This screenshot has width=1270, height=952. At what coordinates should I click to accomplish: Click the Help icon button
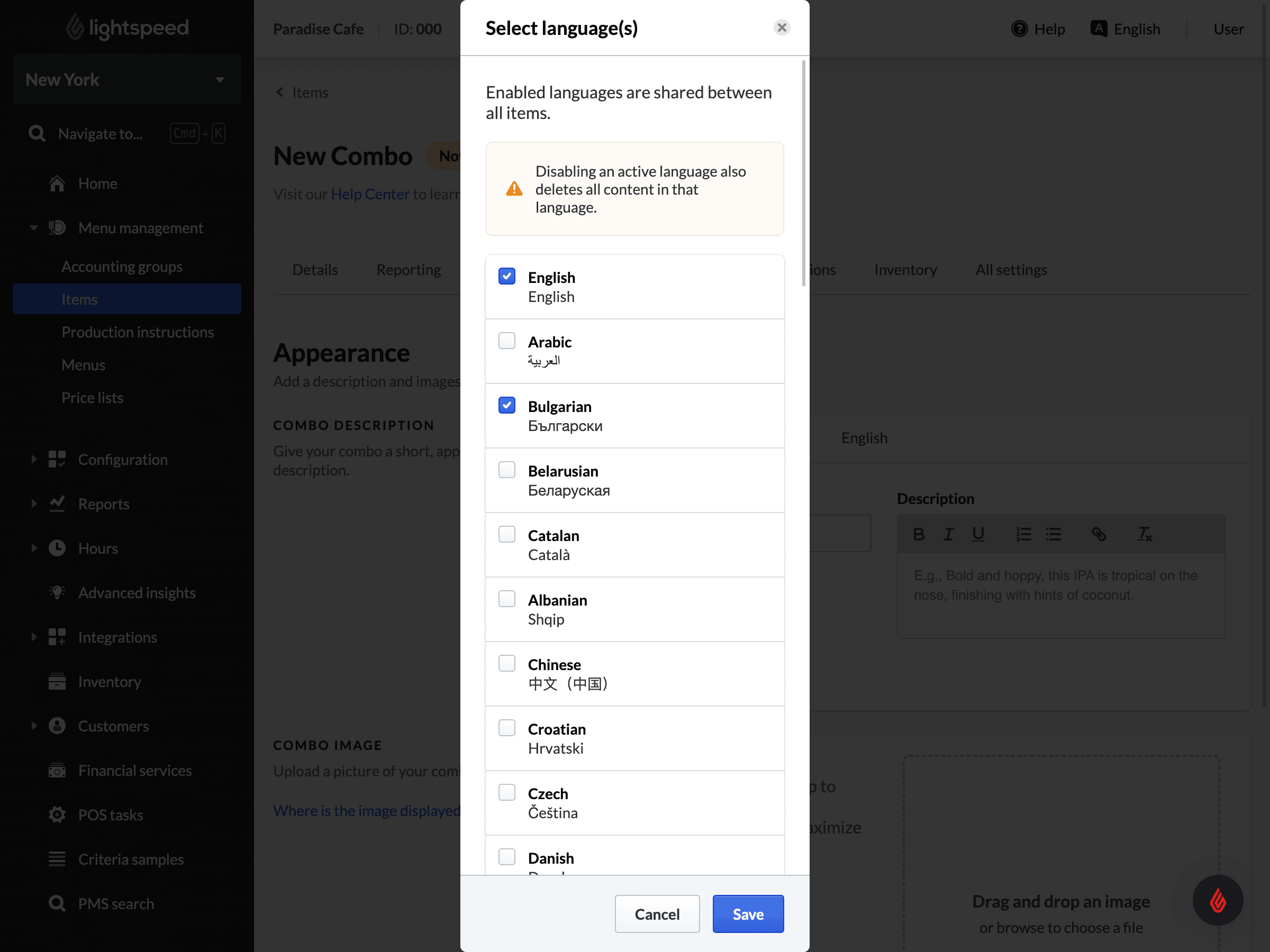[x=1019, y=28]
